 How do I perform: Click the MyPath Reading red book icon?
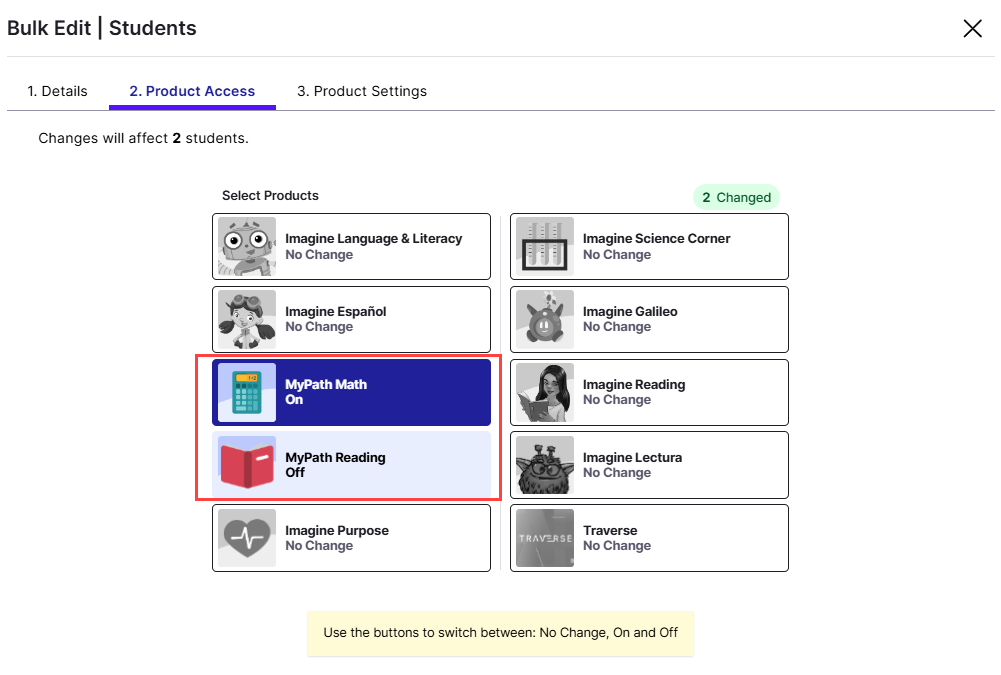tap(246, 465)
